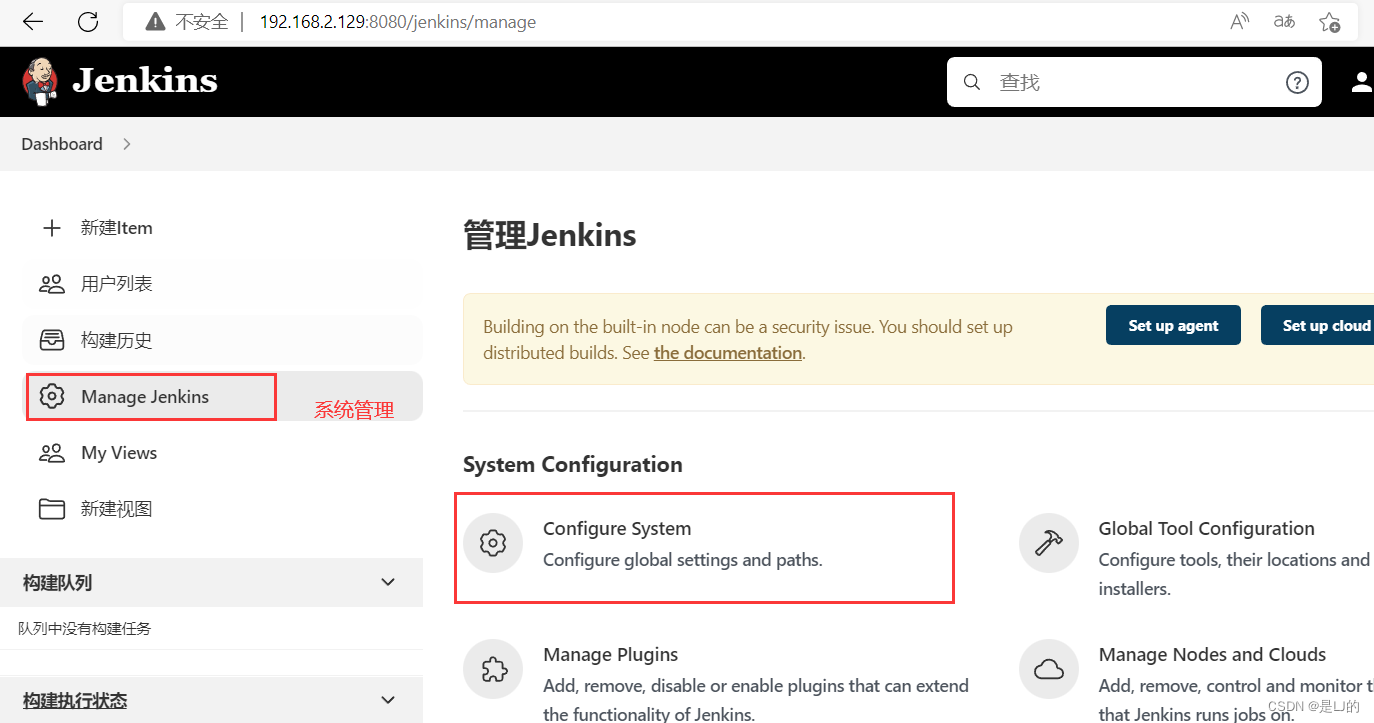The image size is (1374, 723).
Task: Click the Configure System gear icon
Action: pos(493,543)
